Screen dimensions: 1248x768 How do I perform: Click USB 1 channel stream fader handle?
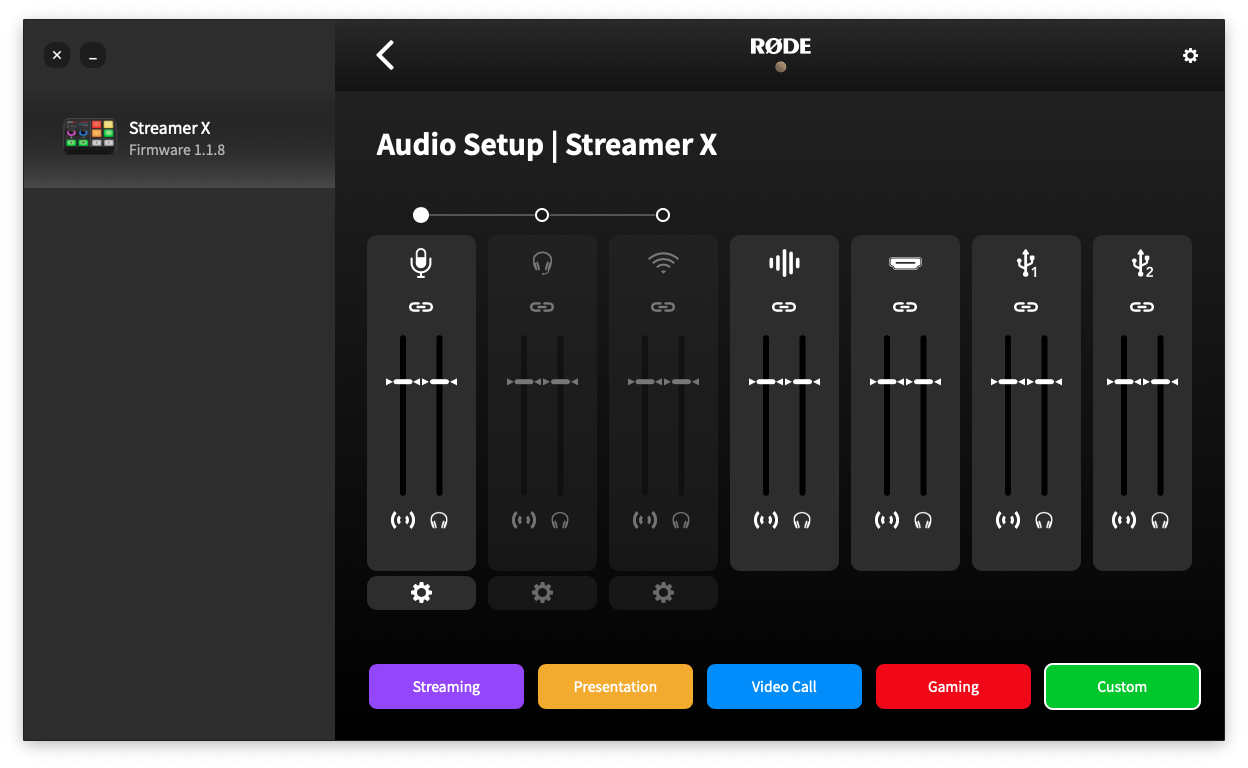[1008, 381]
